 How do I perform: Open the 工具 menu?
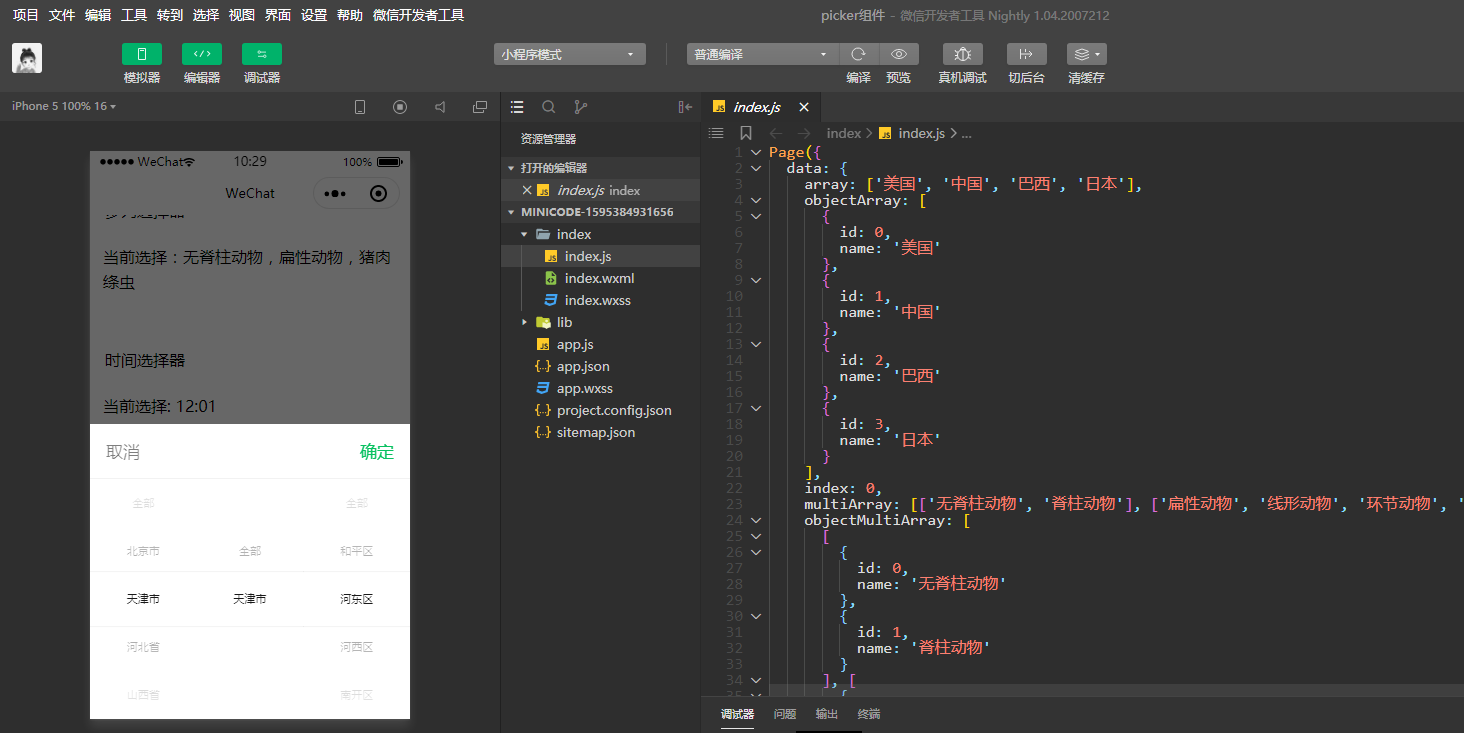pos(134,15)
